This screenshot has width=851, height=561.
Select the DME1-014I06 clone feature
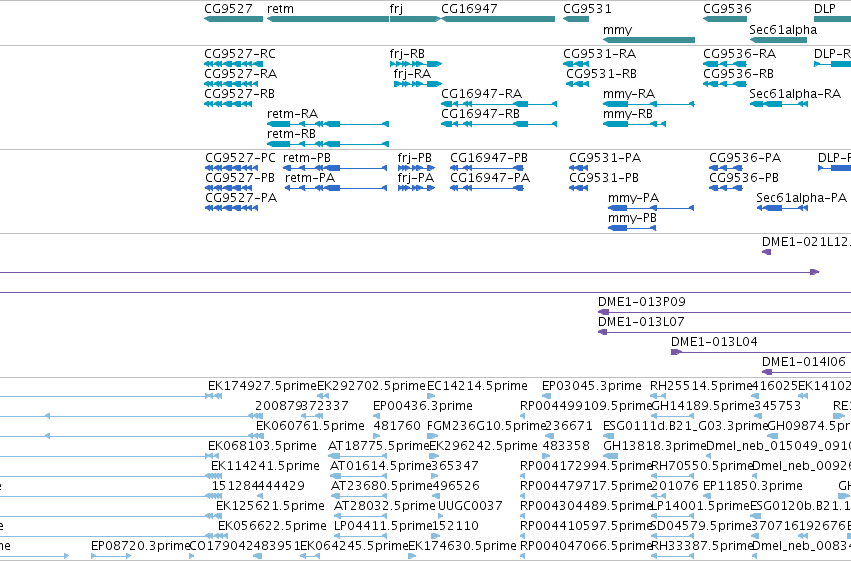pos(806,372)
